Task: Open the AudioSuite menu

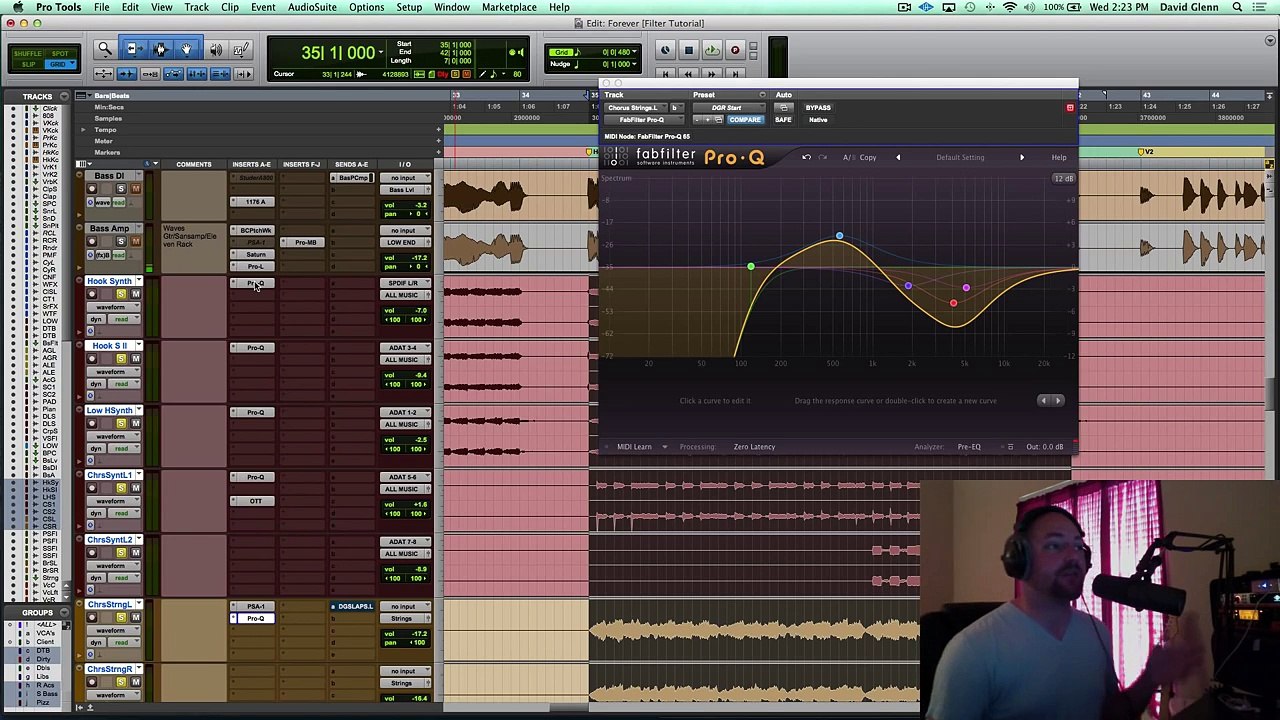Action: [x=312, y=7]
